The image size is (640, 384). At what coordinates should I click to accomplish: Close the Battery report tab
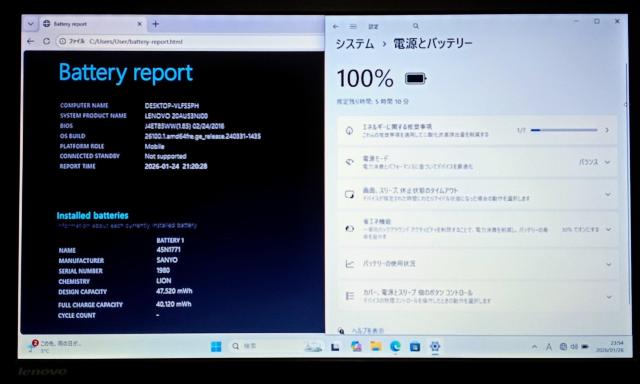[139, 24]
